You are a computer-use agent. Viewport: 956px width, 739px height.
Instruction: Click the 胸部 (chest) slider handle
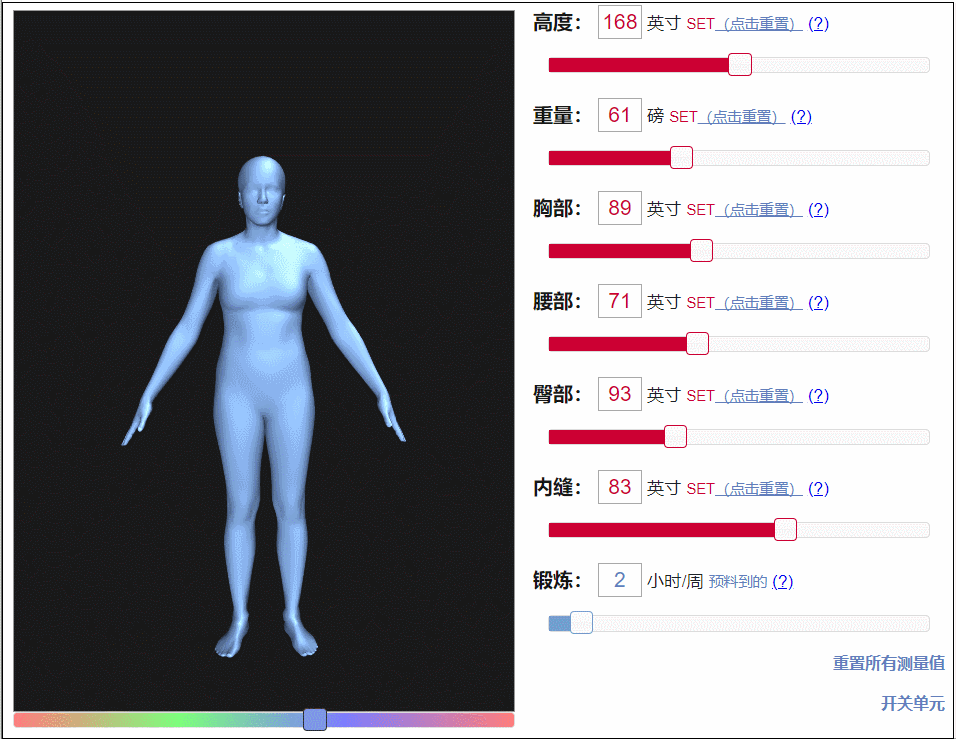click(x=701, y=250)
